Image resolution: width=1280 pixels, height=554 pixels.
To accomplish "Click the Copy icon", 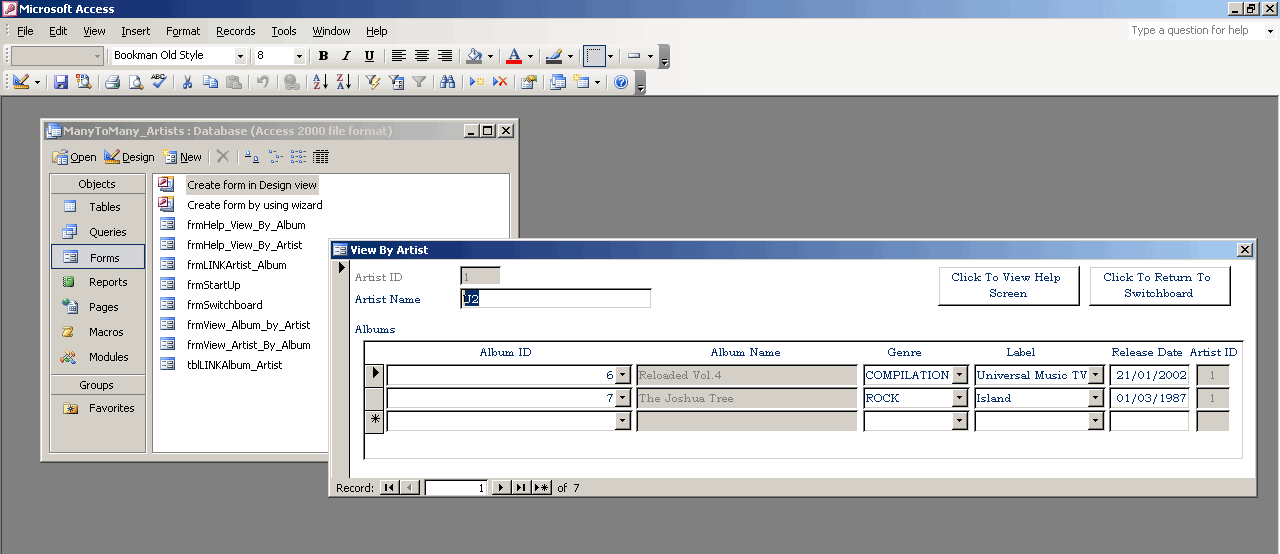I will coord(210,83).
